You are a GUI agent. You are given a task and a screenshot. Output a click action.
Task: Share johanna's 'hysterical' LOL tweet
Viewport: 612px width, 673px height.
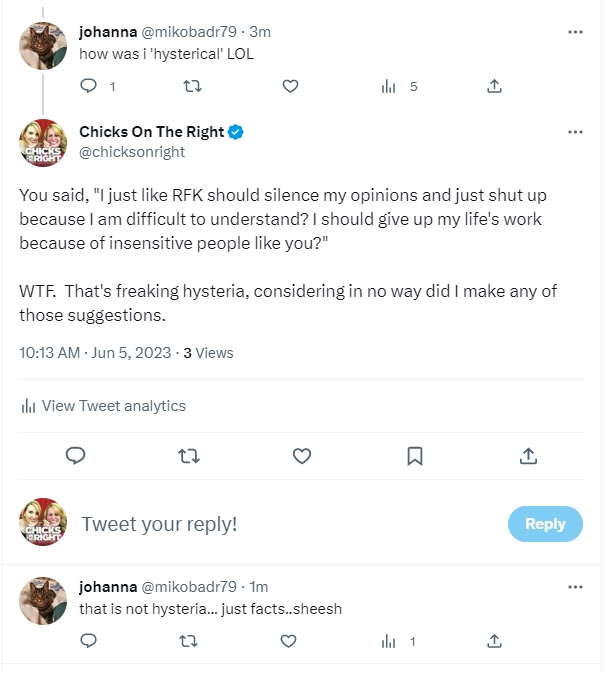coord(494,87)
